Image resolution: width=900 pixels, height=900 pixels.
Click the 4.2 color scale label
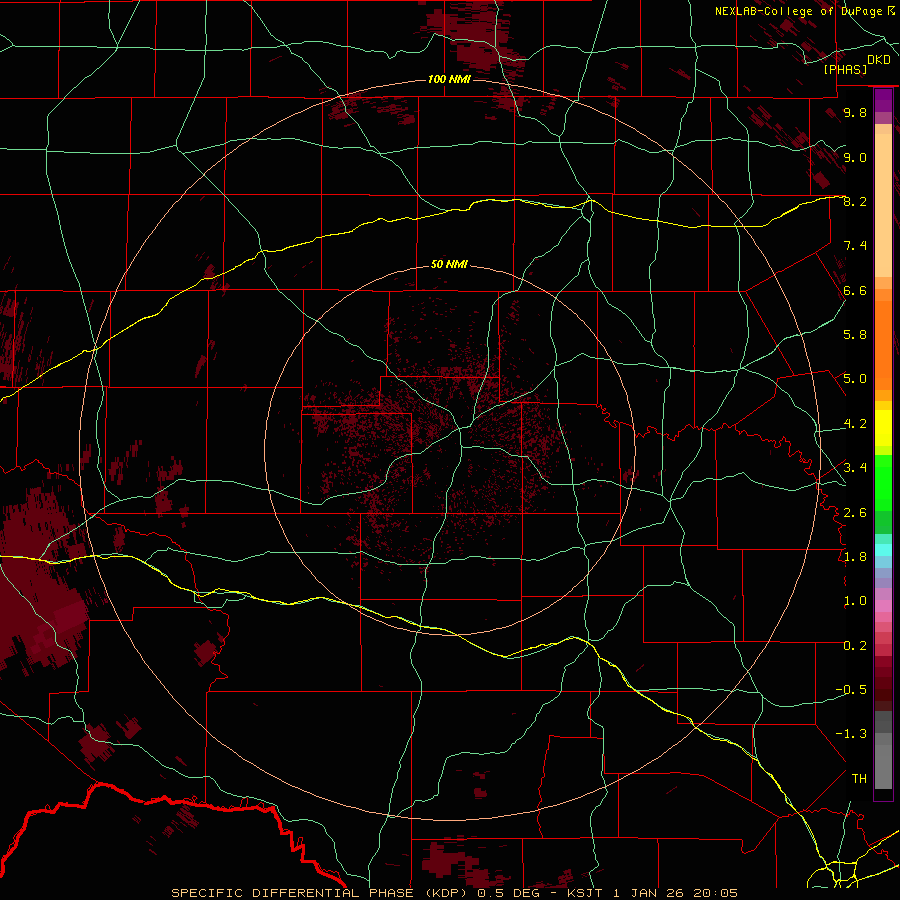click(855, 424)
